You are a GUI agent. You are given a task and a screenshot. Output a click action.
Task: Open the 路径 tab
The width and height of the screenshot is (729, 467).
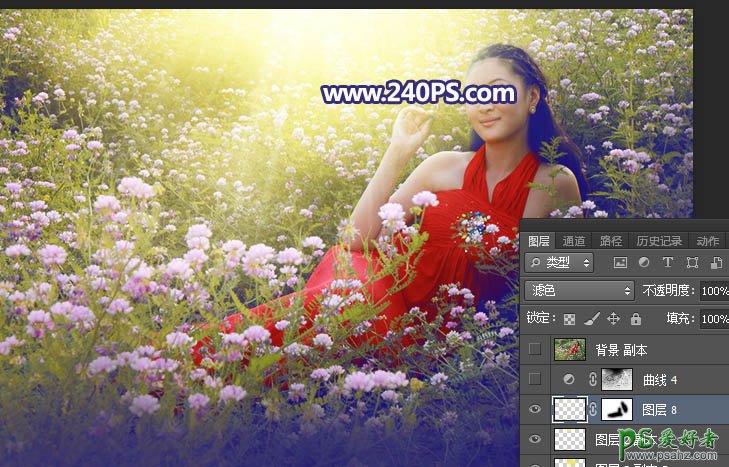[610, 241]
